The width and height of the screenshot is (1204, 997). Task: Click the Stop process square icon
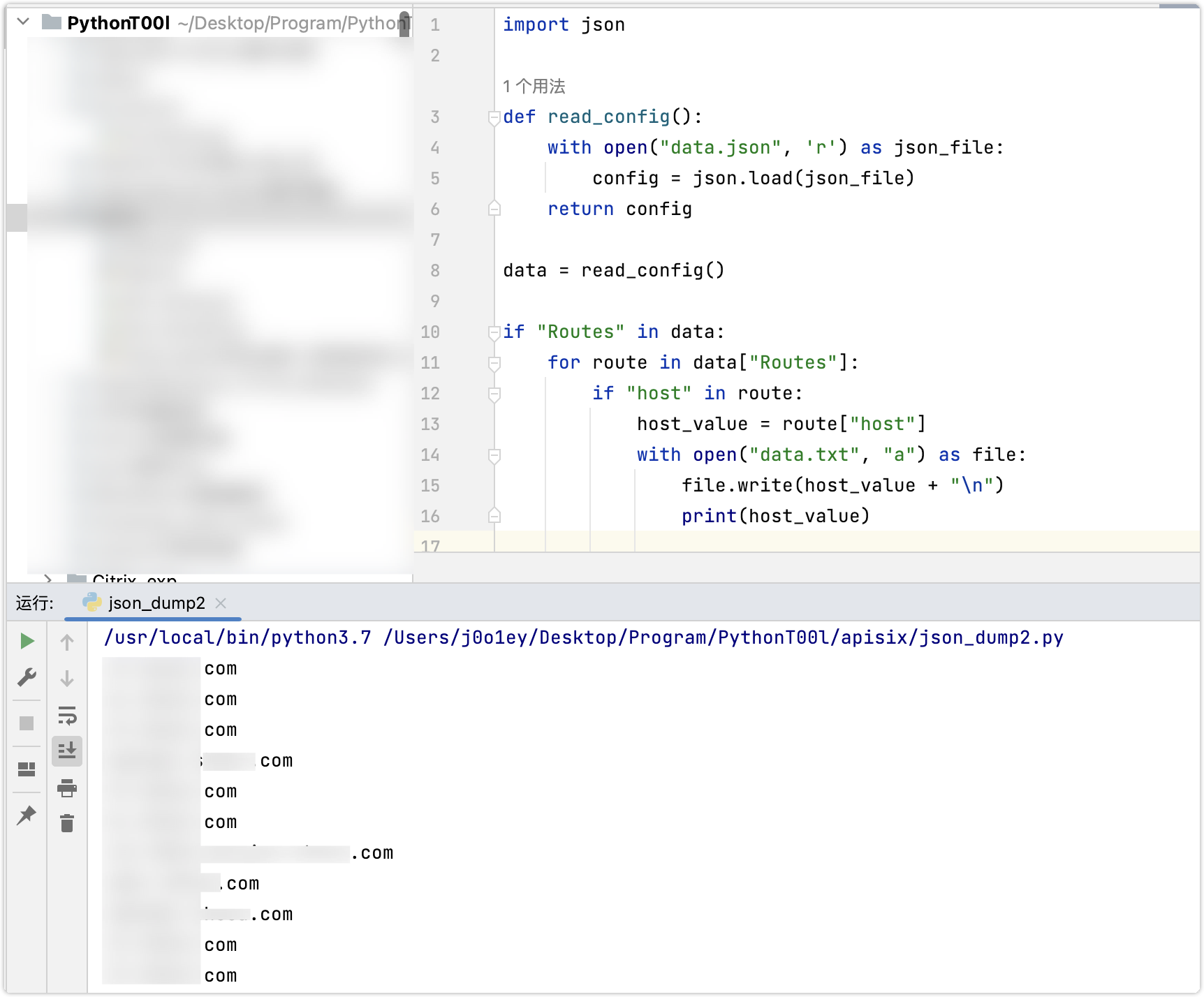(27, 723)
